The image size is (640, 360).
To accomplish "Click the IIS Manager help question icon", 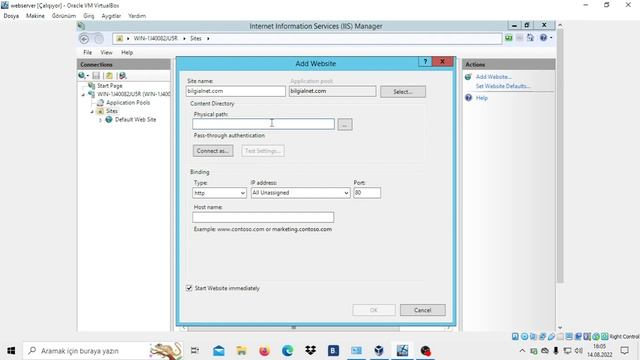I will point(543,38).
